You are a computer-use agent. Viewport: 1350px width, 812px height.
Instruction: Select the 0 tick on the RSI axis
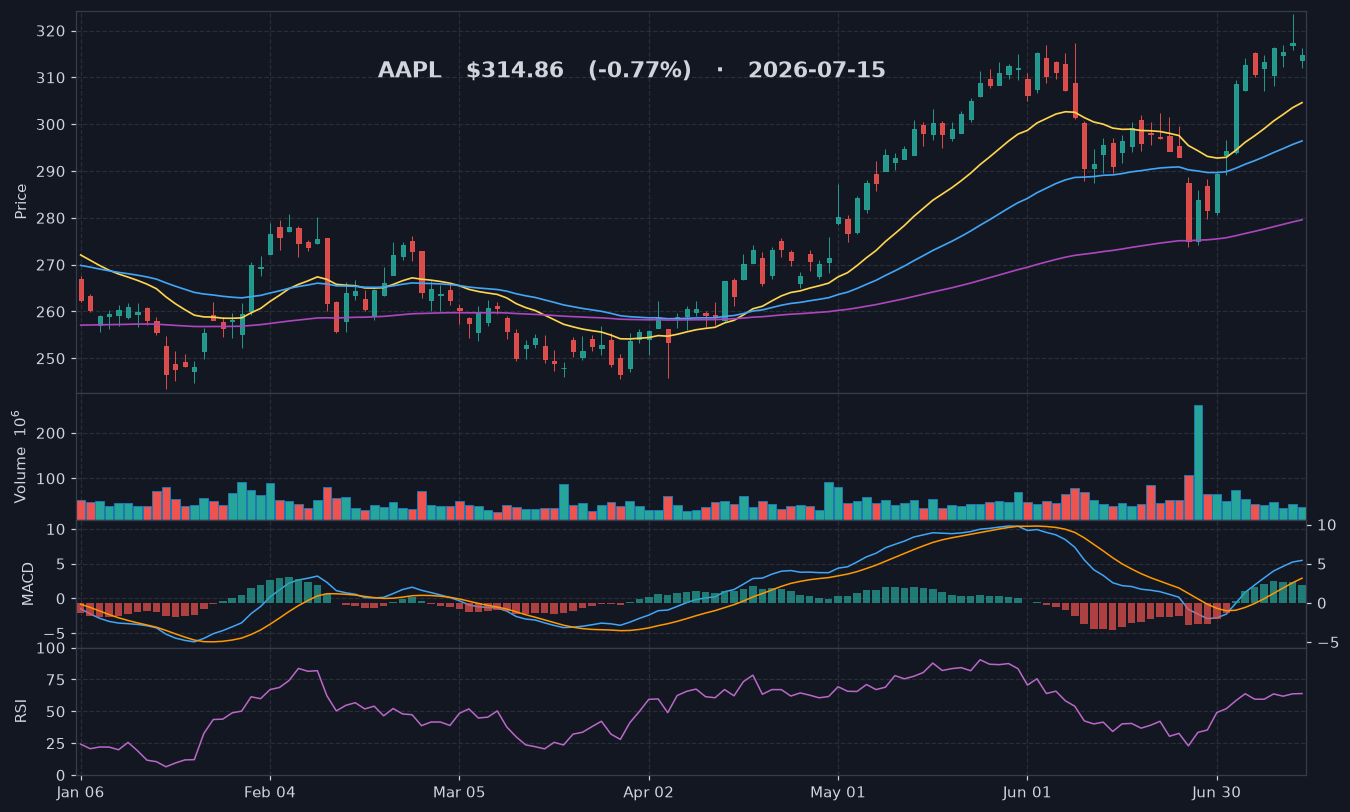tap(62, 776)
